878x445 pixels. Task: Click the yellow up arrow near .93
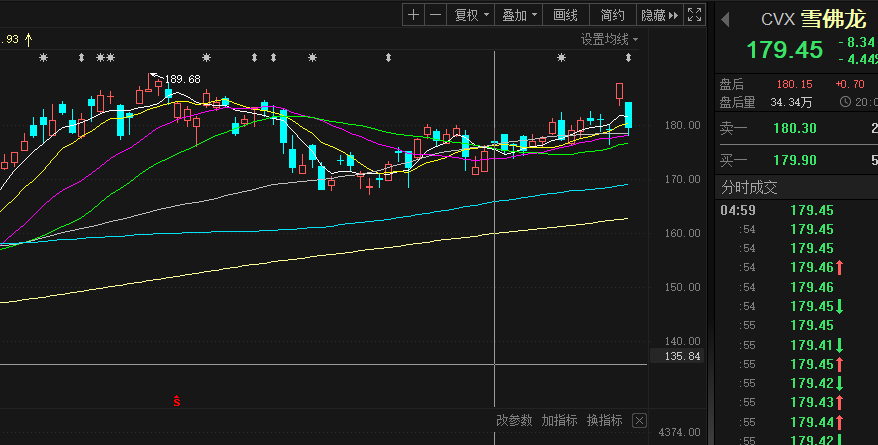pos(29,39)
